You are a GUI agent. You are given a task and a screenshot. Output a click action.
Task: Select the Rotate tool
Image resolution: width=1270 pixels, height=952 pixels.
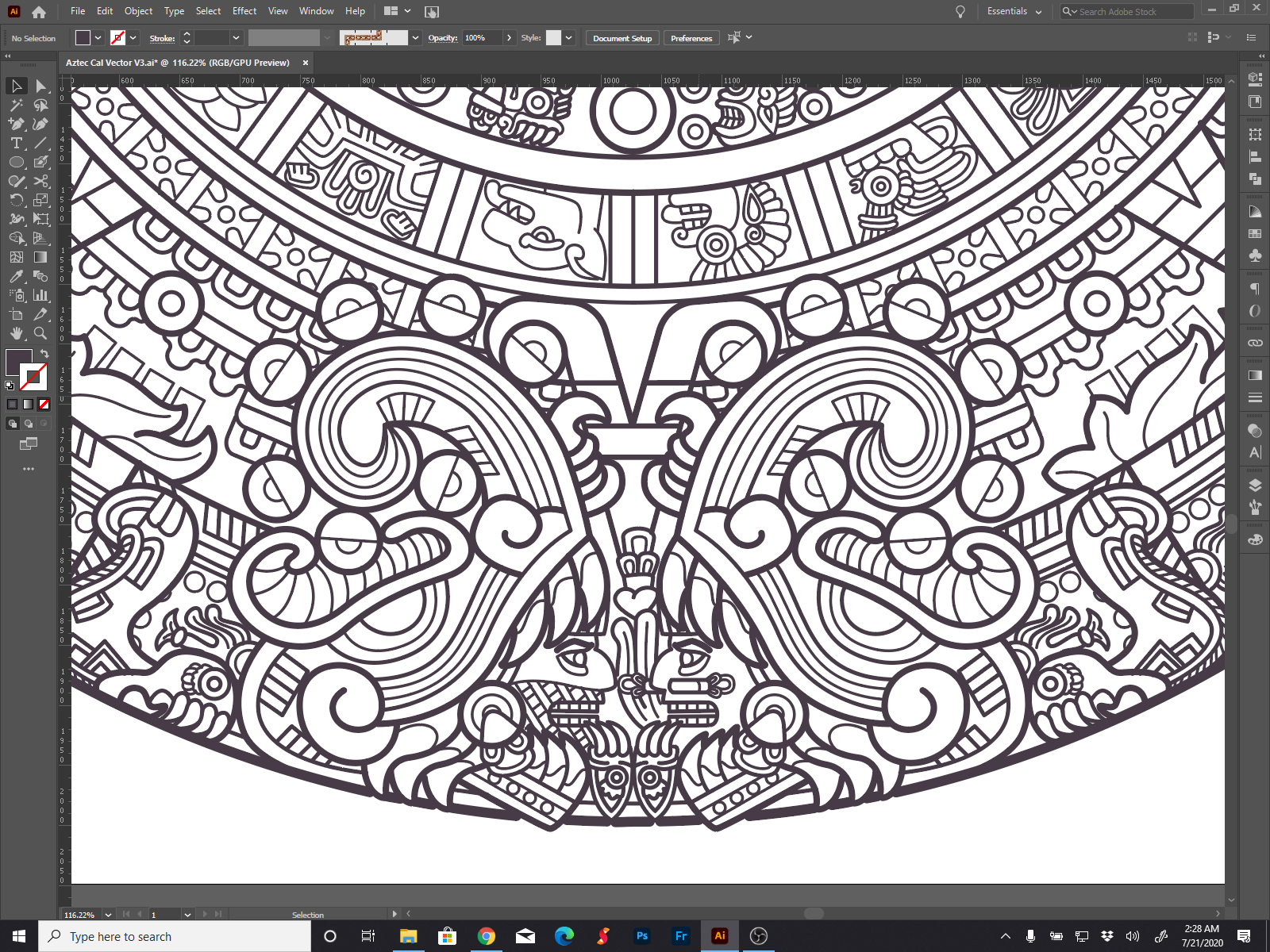pos(17,200)
